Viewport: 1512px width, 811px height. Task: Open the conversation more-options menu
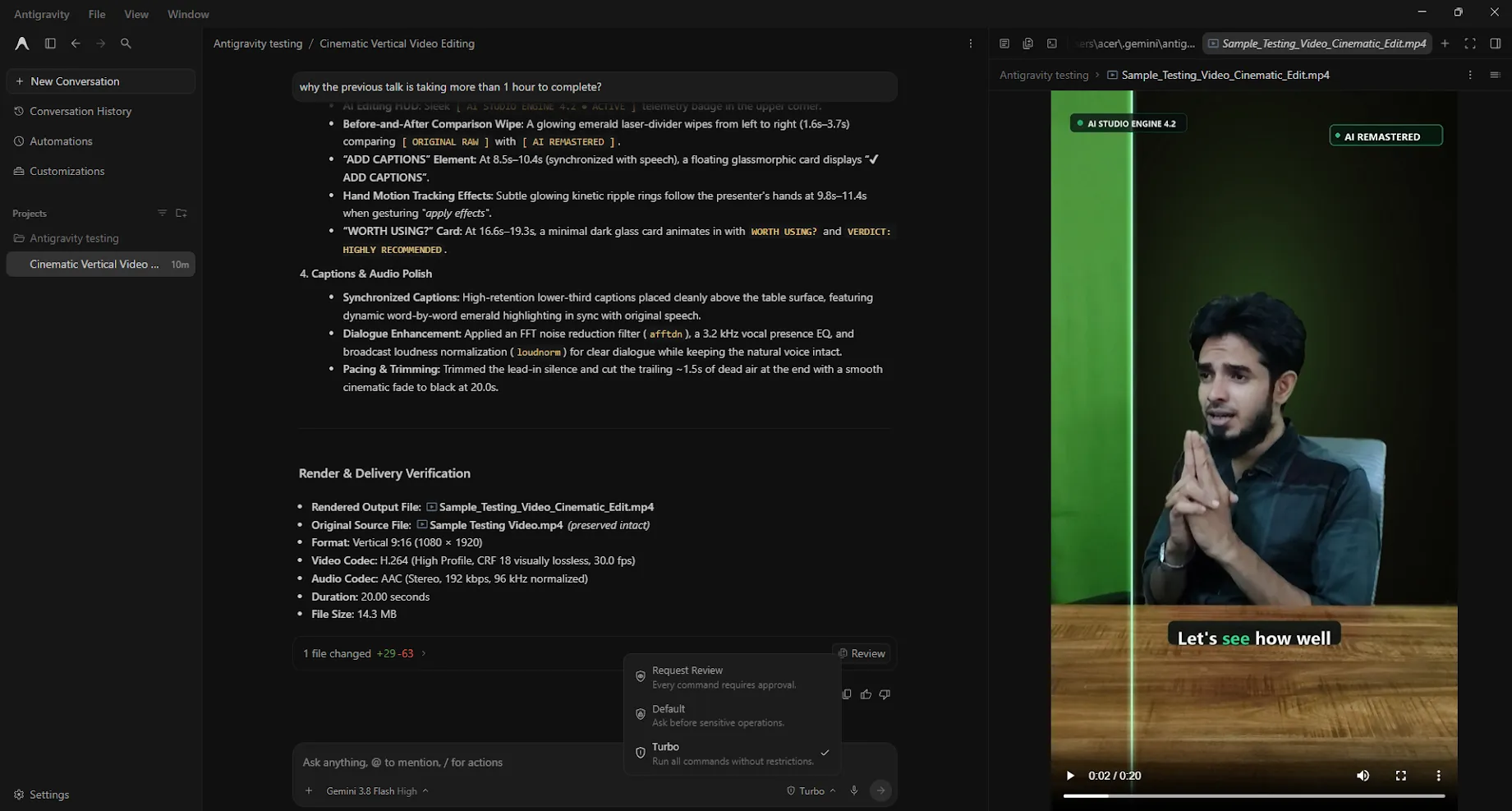coord(970,44)
